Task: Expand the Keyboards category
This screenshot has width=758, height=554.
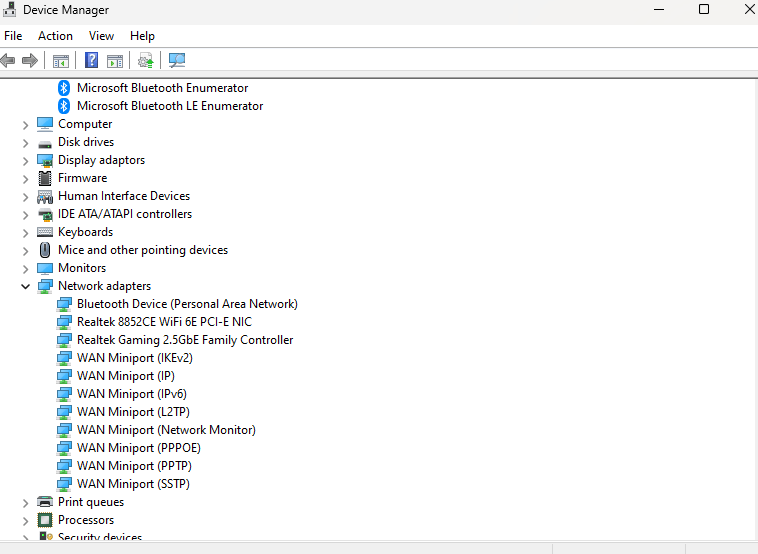Action: [x=25, y=233]
